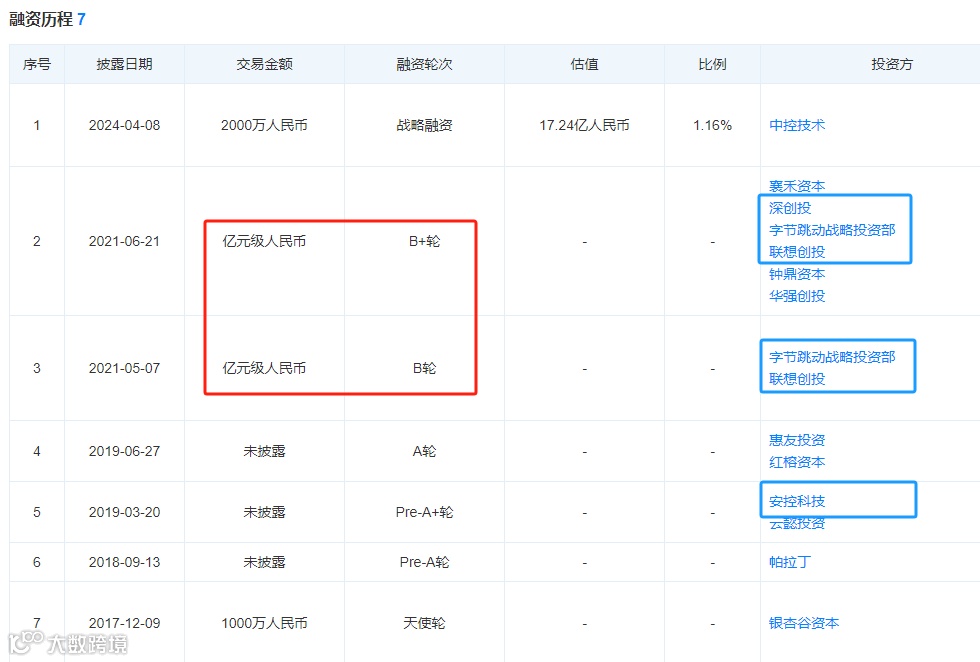Click the 1000万人民币 amount cell
980x662 pixels.
(x=264, y=623)
